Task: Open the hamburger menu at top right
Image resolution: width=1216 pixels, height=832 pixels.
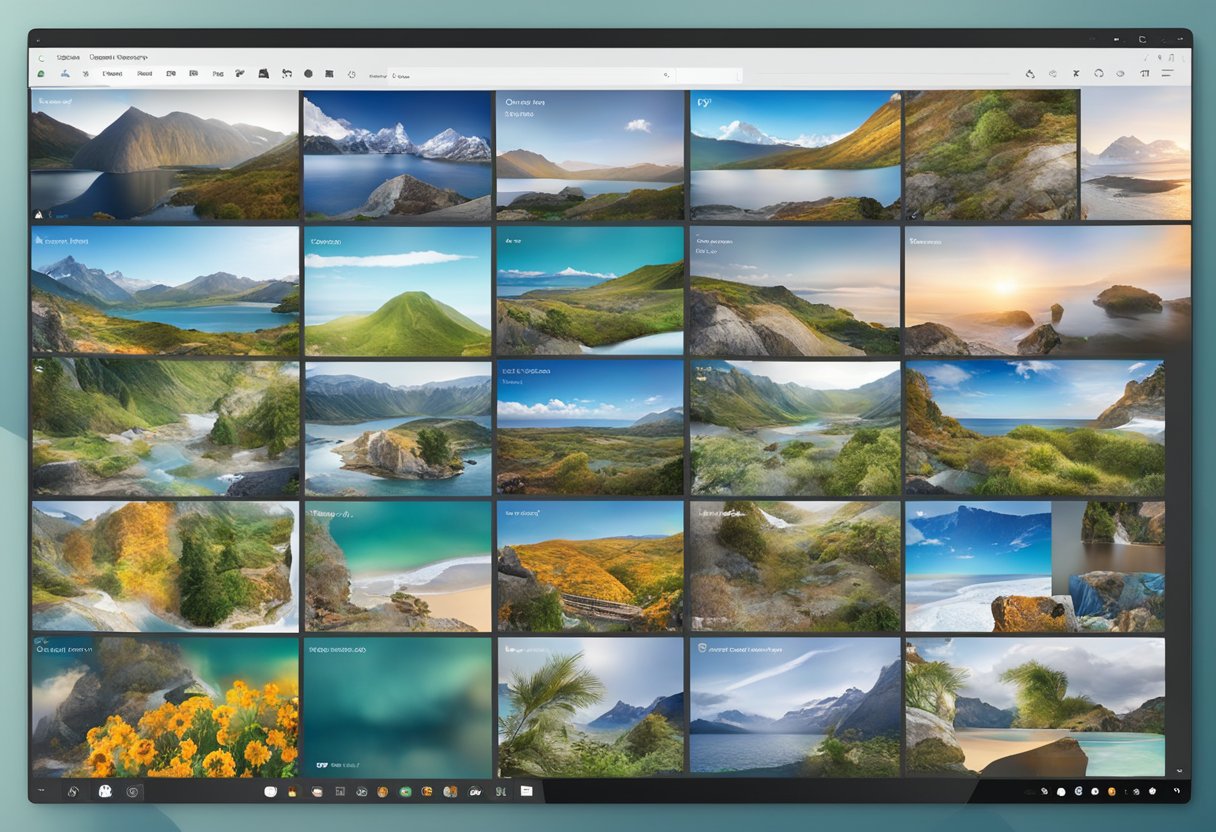Action: (x=1170, y=73)
